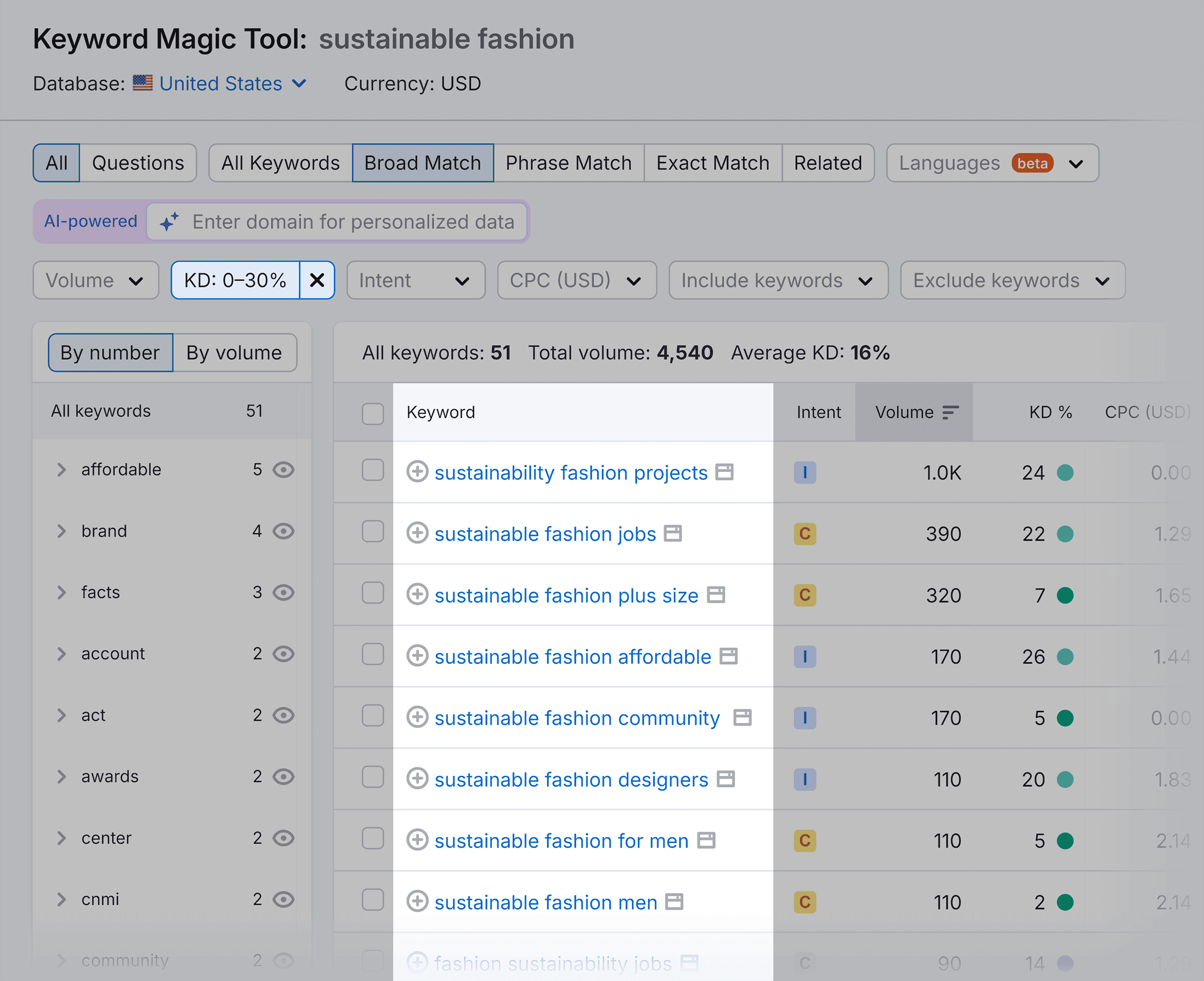Switch to Exact Match tab
Image resolution: width=1204 pixels, height=981 pixels.
pyautogui.click(x=712, y=163)
